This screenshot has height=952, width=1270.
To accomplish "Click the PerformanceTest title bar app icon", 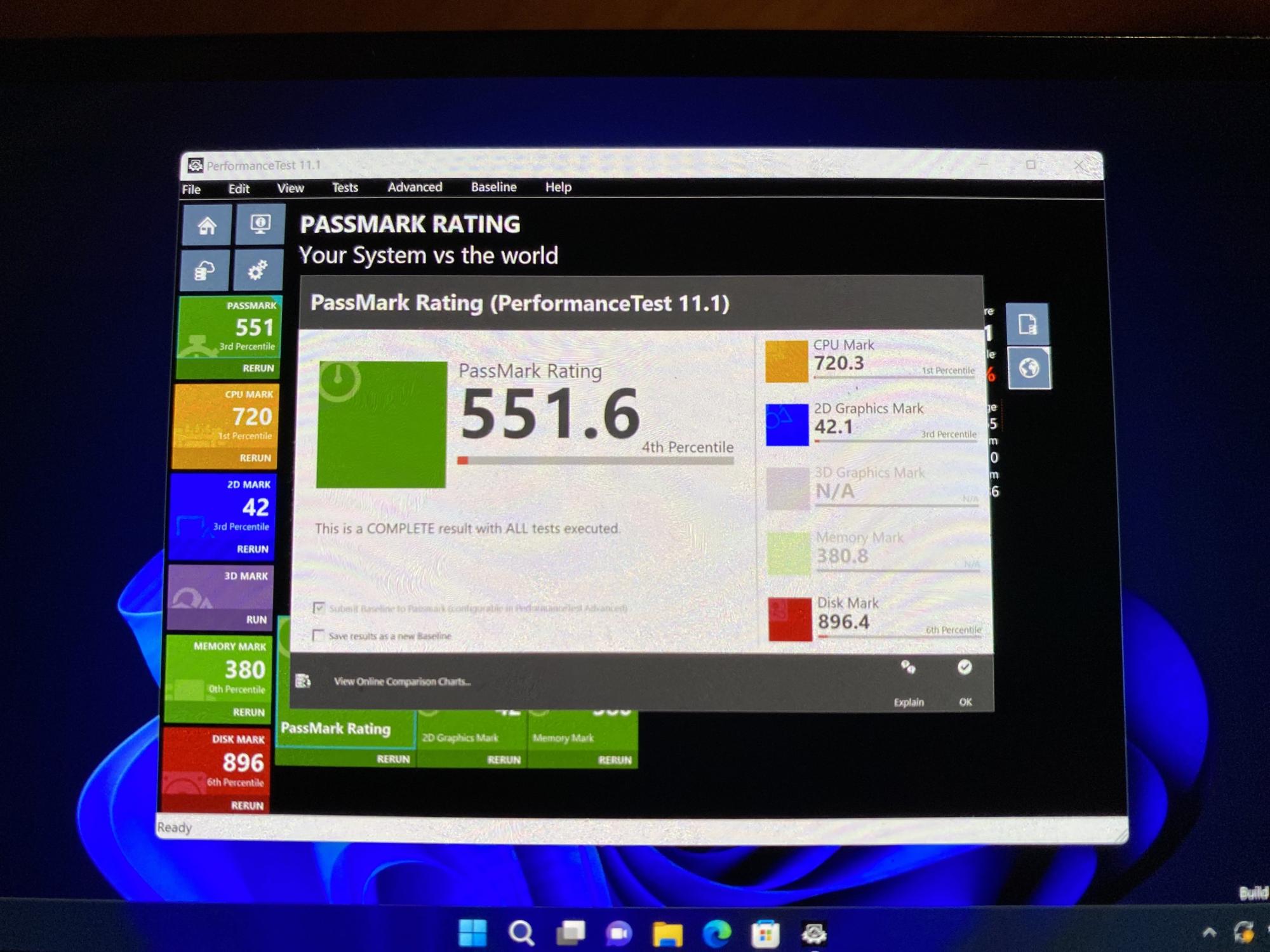I will coord(196,166).
